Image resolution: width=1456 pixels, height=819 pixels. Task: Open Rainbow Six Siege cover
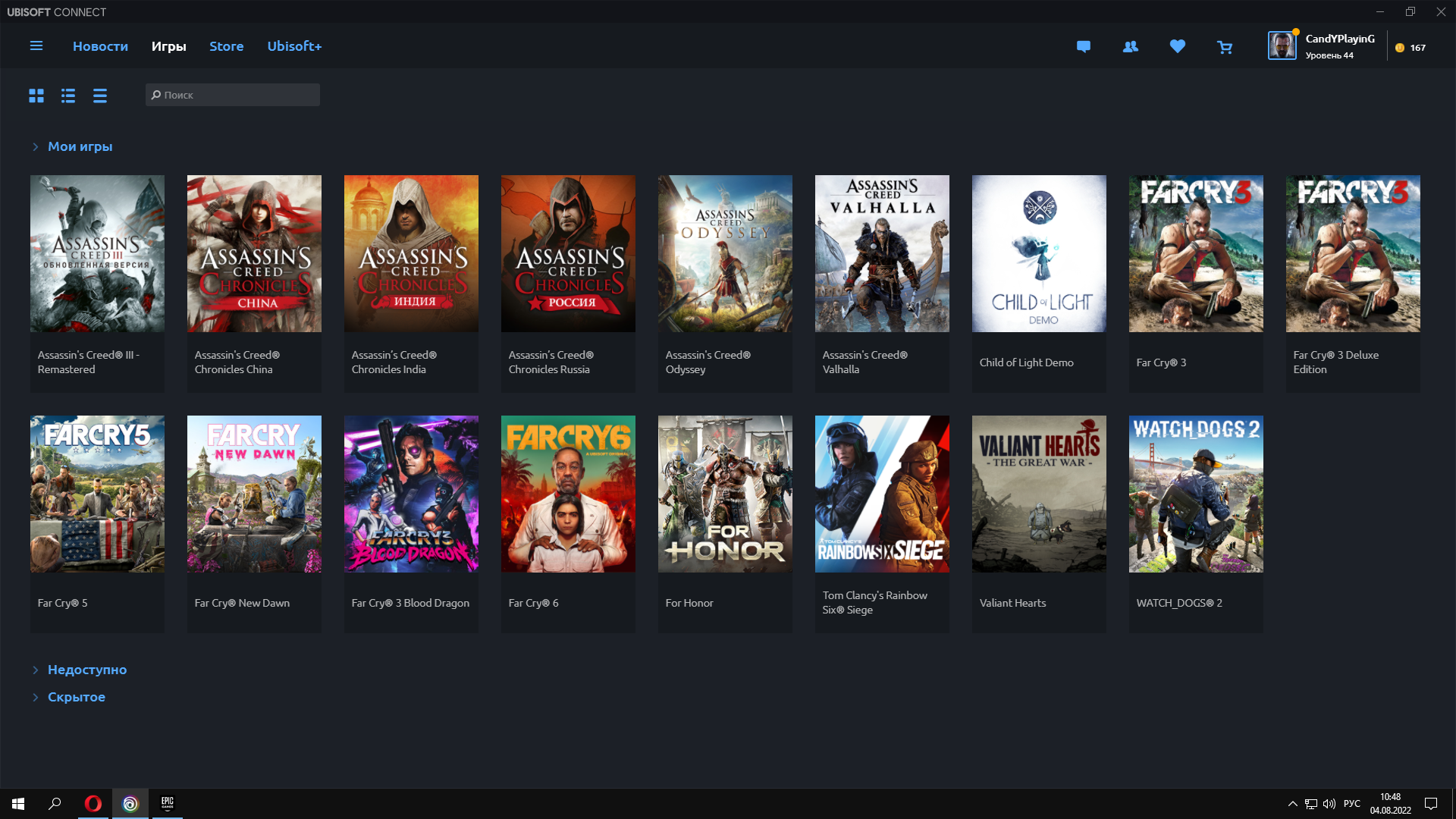tap(882, 494)
